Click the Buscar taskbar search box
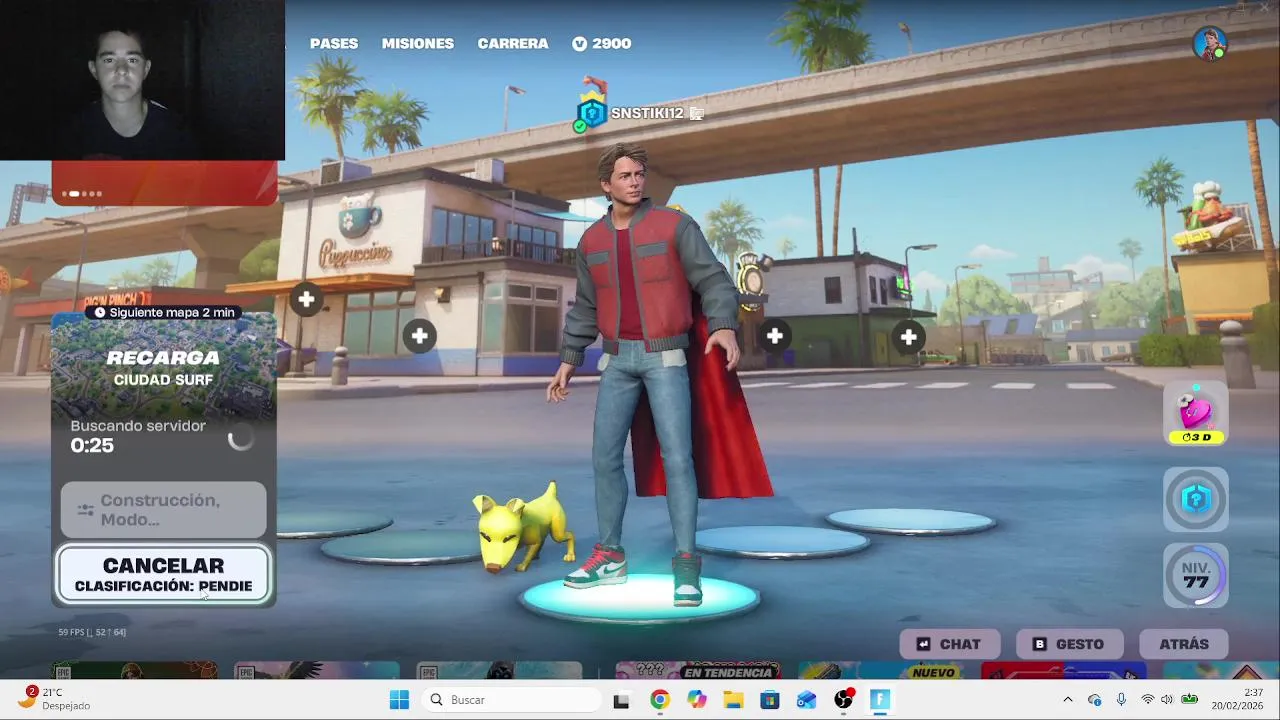This screenshot has width=1280, height=720. click(x=512, y=700)
